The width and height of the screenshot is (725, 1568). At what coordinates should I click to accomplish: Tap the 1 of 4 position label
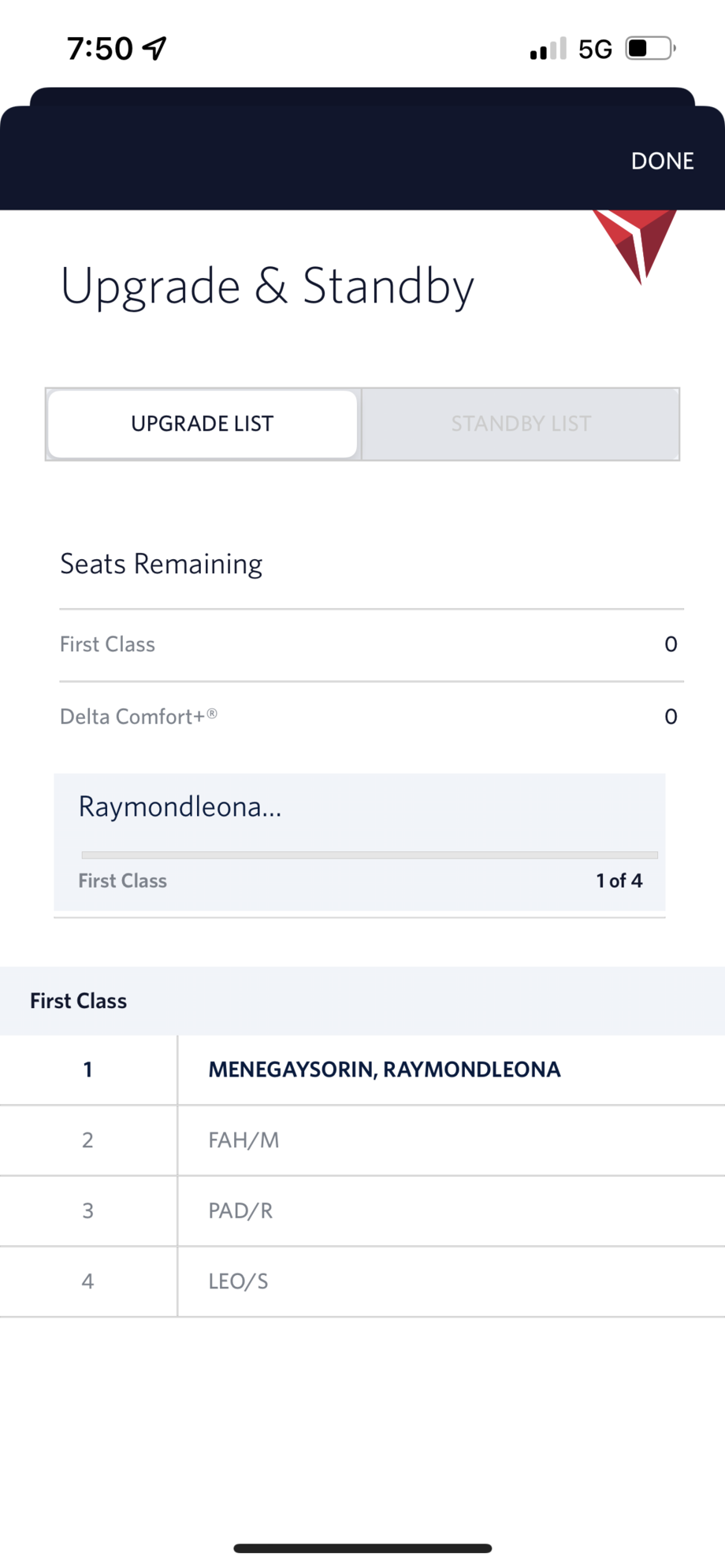(619, 880)
